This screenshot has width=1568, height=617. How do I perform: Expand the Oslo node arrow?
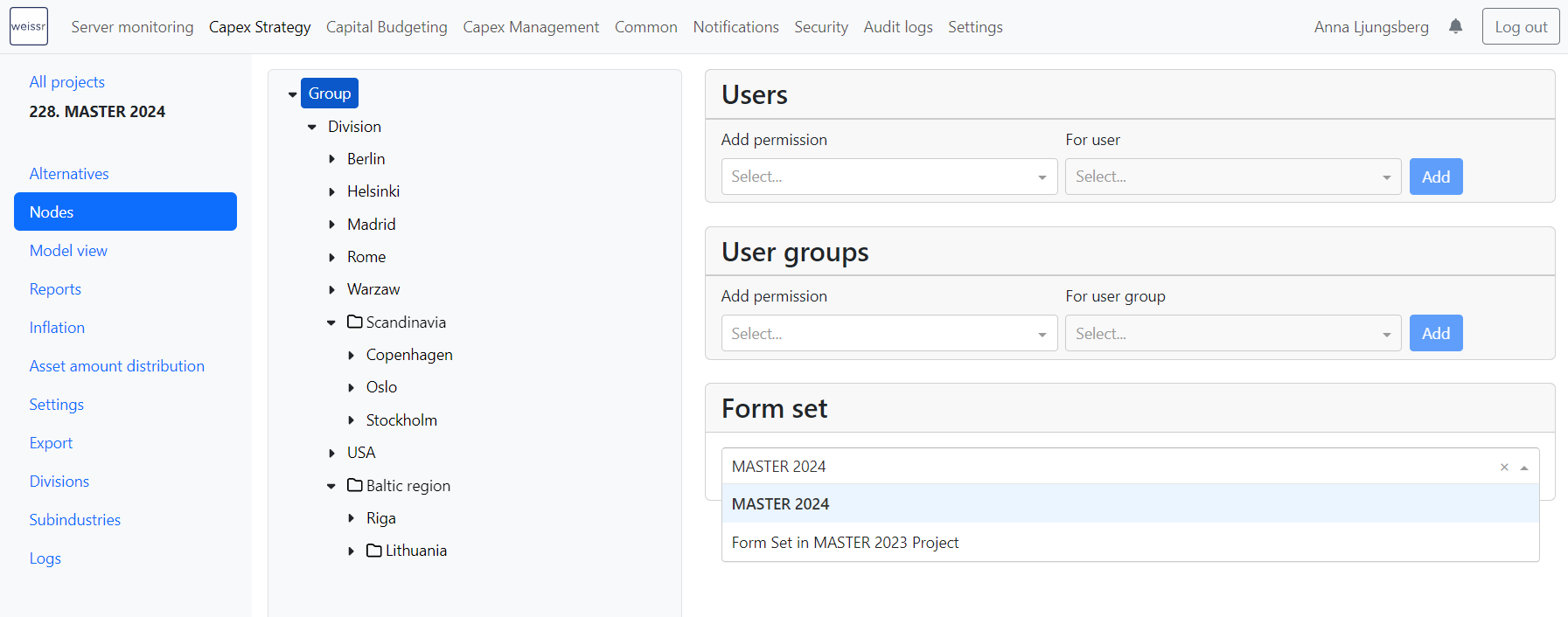[352, 387]
